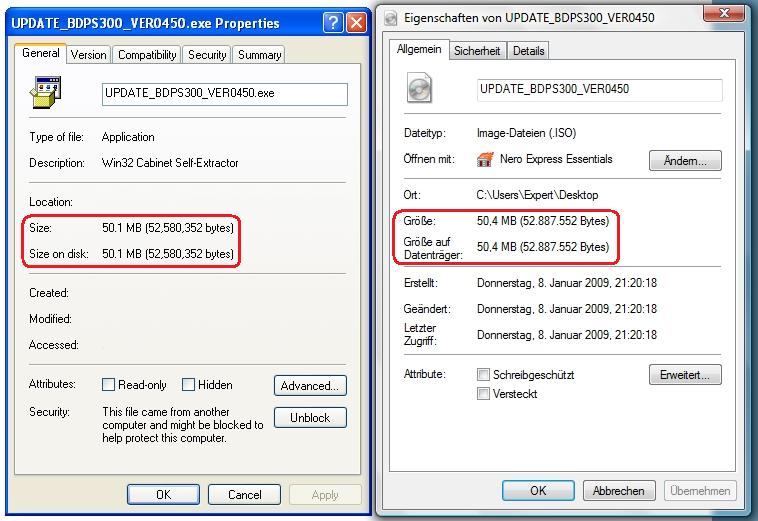758x521 pixels.
Task: Click the Nero Express Essentials icon
Action: pyautogui.click(x=487, y=159)
